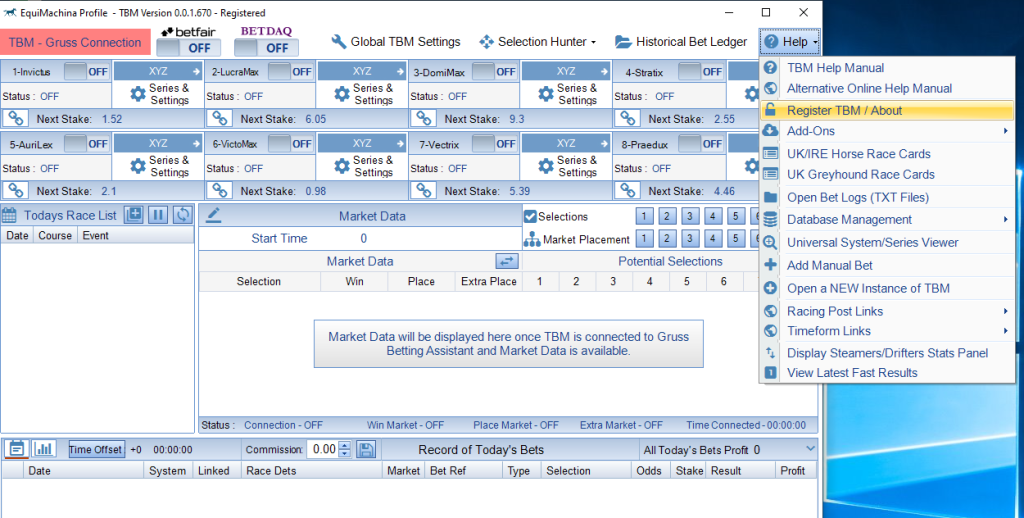Click the link icon beside Next Stake 2.1
1024x518 pixels.
point(16,191)
